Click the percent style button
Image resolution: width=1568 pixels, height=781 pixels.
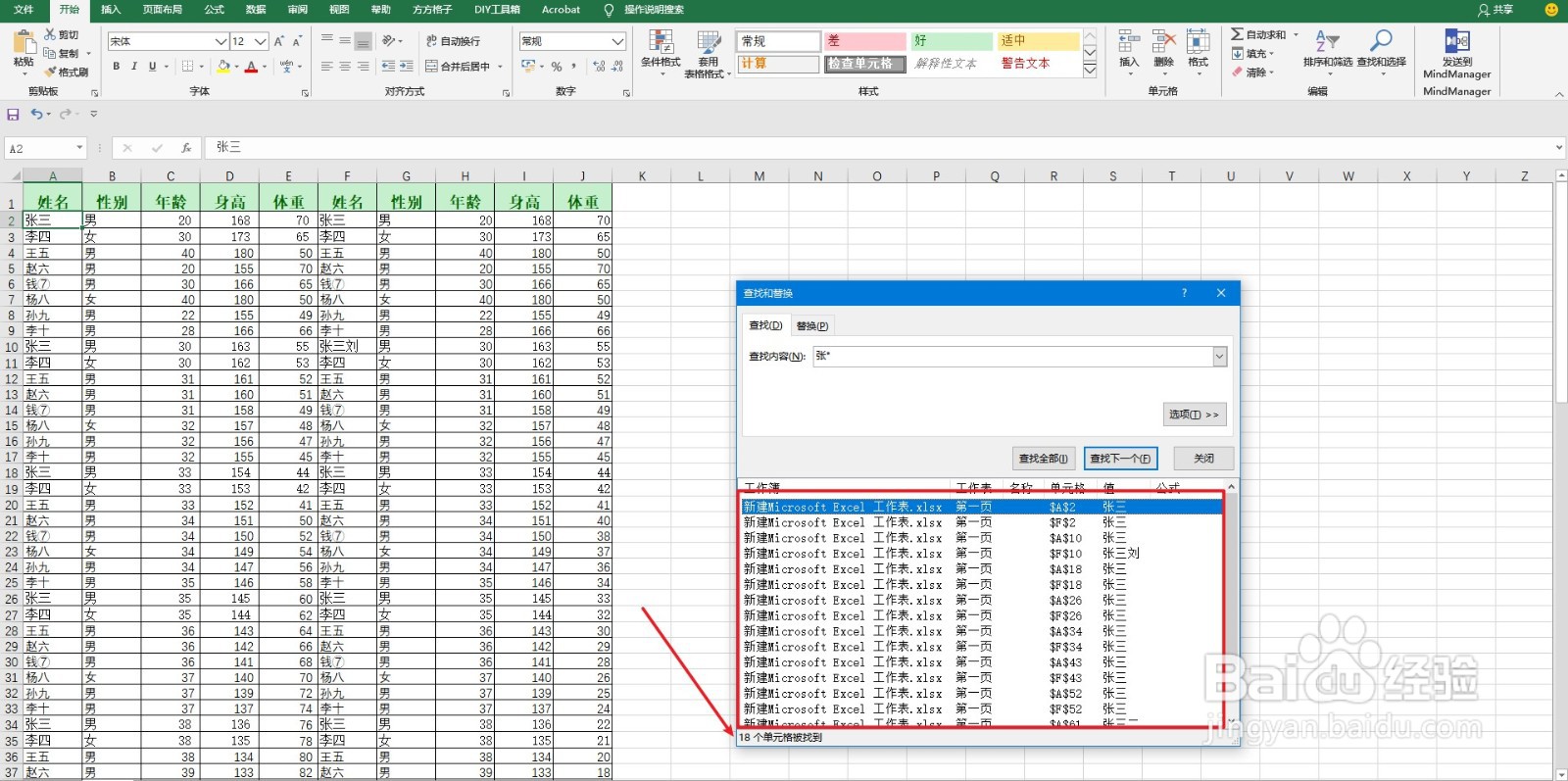click(x=557, y=67)
